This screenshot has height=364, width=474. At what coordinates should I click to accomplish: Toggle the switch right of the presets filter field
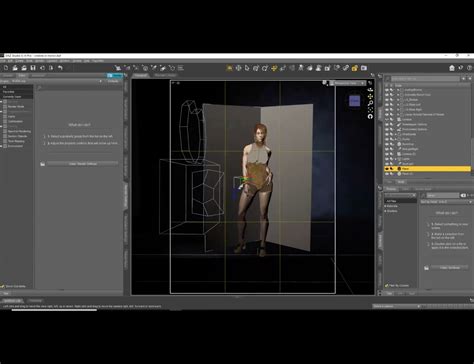click(463, 195)
